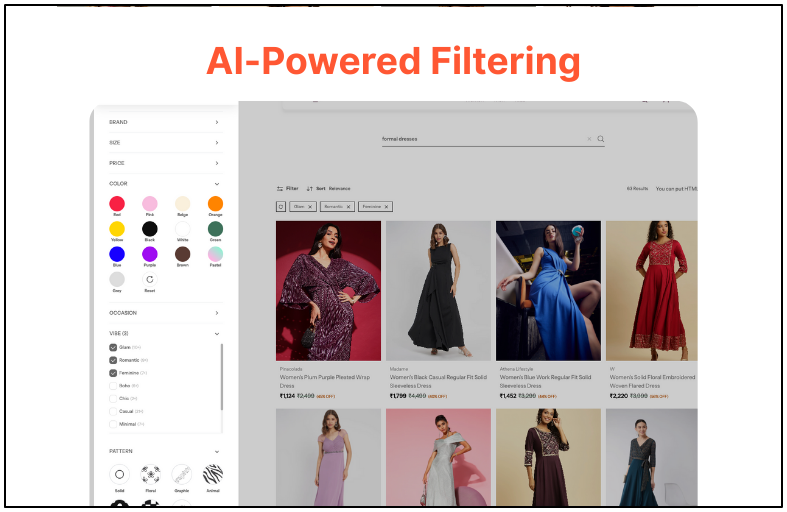The width and height of the screenshot is (787, 512).
Task: Open 'Women's Blue Work Regular Fit Solid' title
Action: click(x=545, y=377)
